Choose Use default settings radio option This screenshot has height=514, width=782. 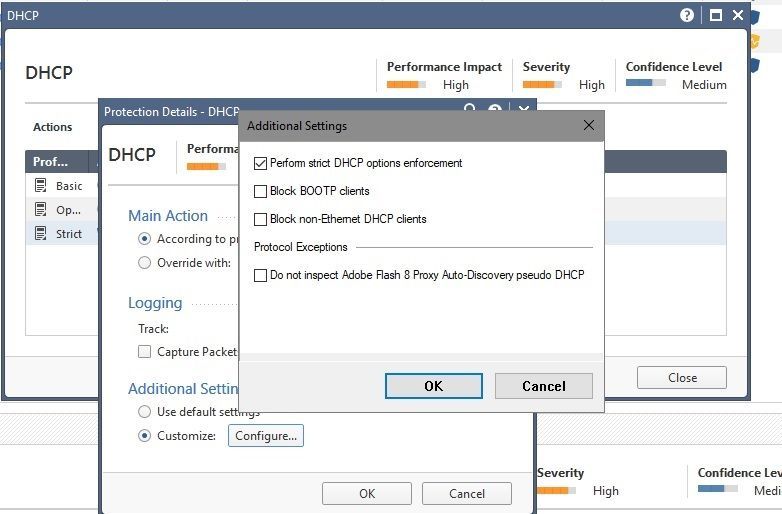pos(145,412)
